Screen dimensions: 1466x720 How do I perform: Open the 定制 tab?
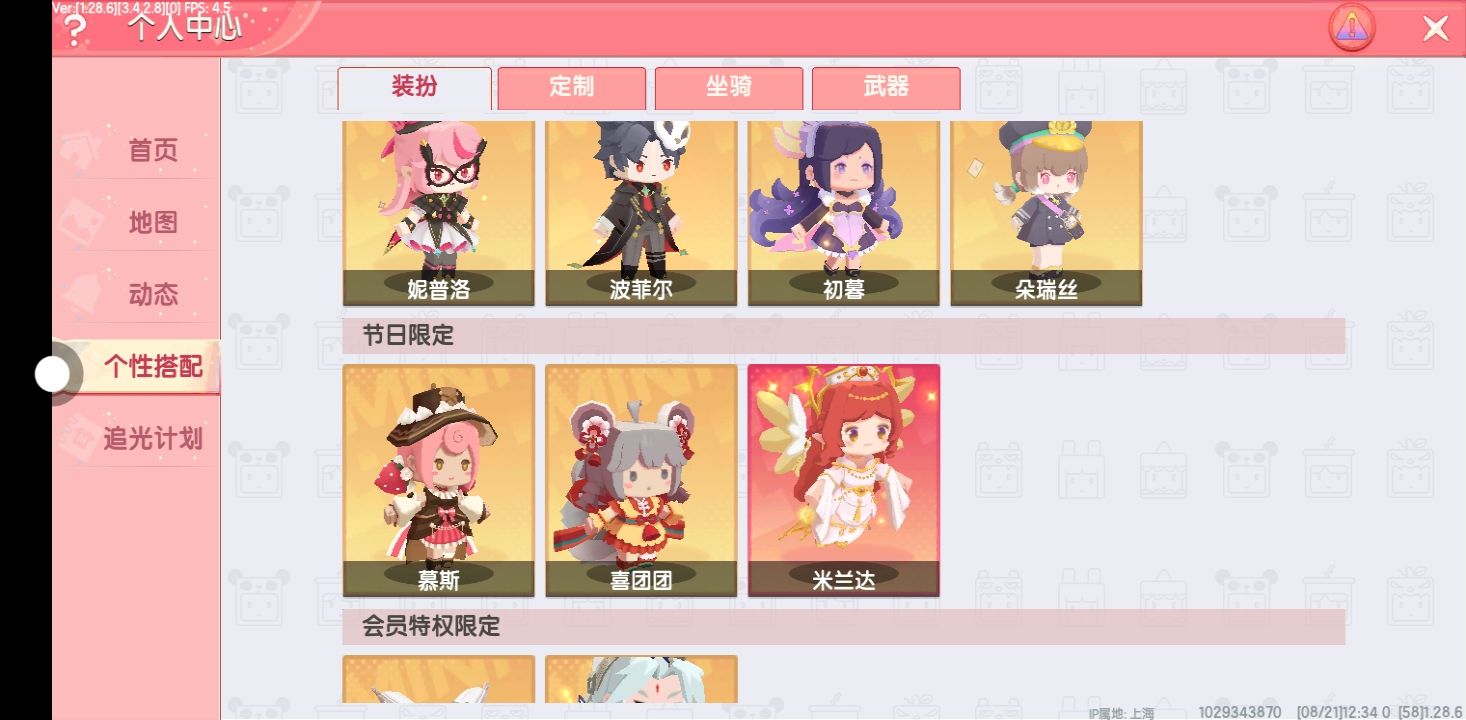coord(572,88)
